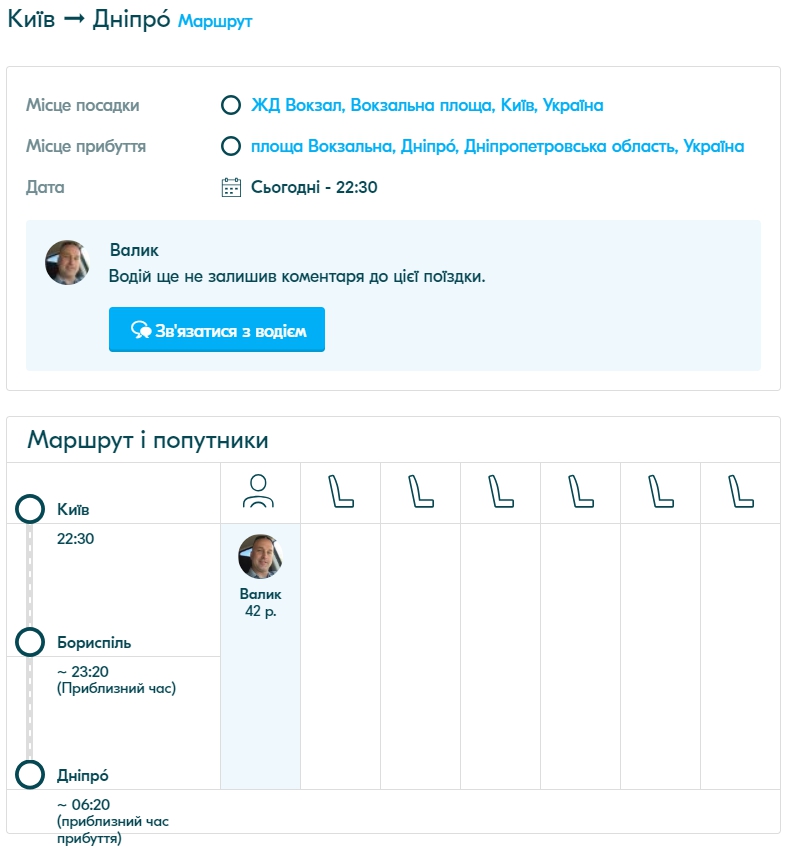Click the boarding place circle marker
Viewport: 803px width, 850px height.
(x=231, y=105)
